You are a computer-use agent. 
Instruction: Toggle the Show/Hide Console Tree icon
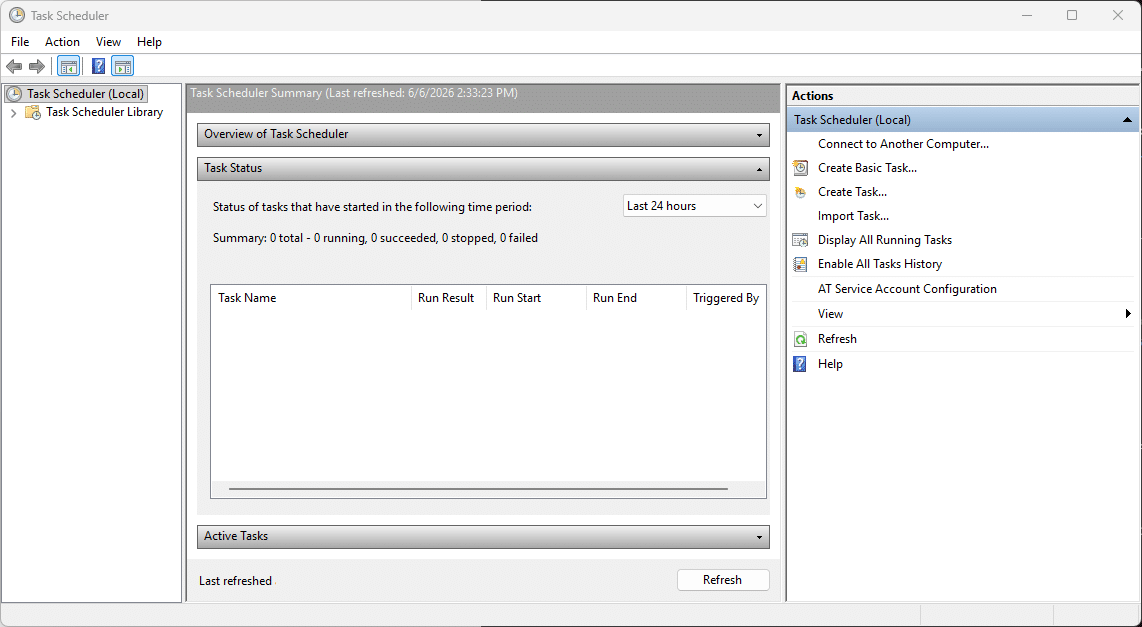tap(68, 67)
